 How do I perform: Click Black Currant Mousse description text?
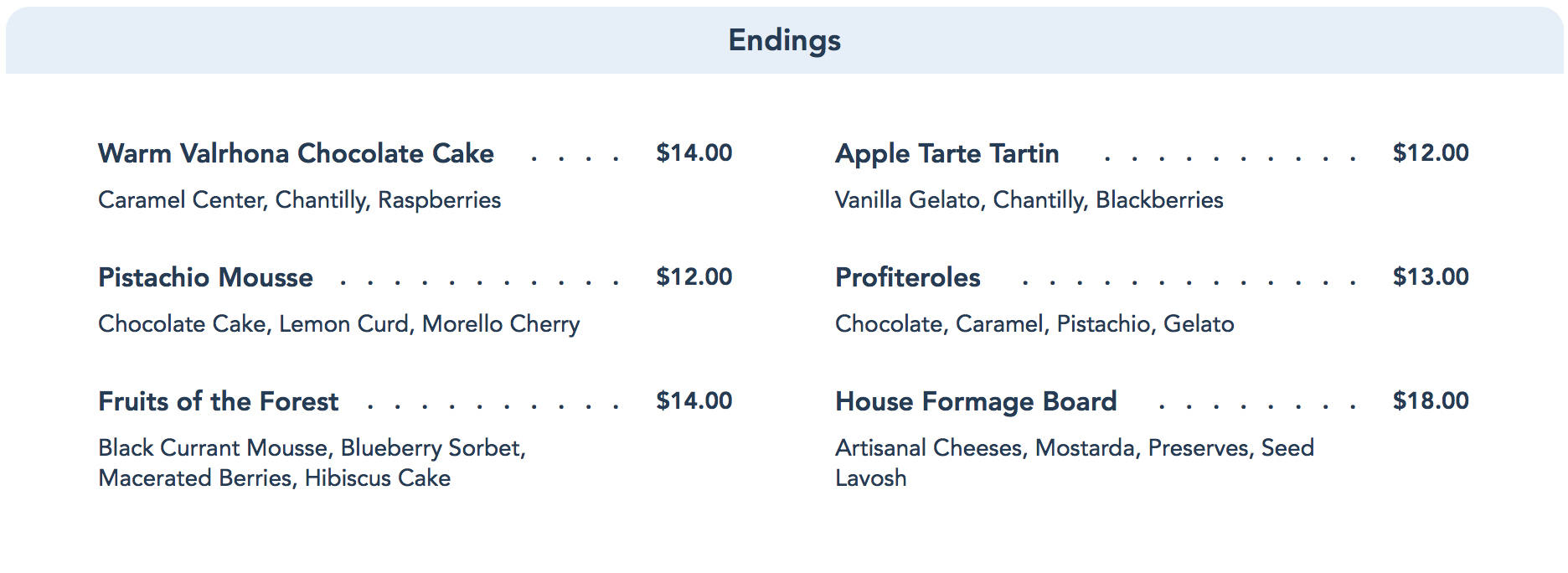[312, 448]
